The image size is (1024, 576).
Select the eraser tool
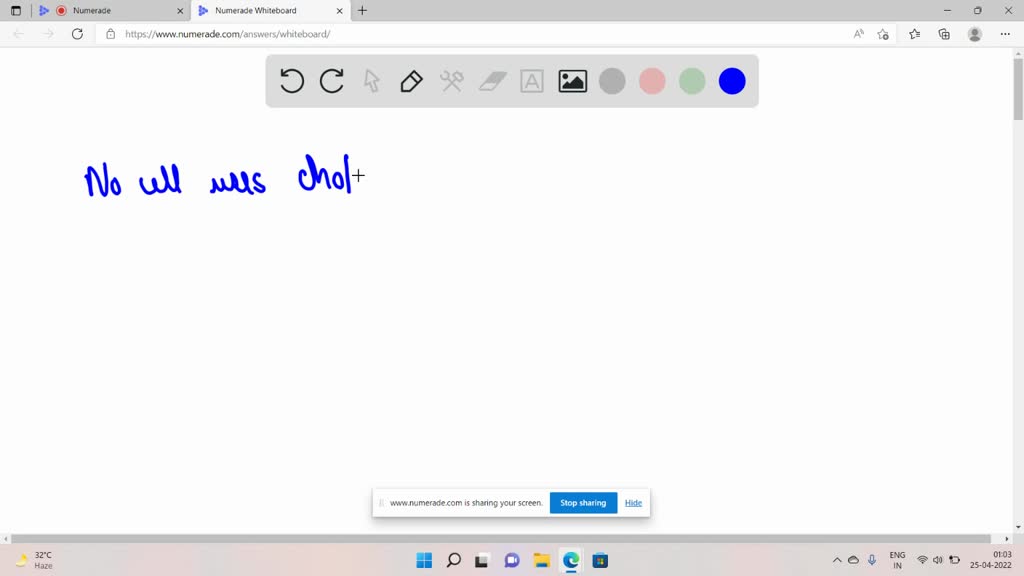pyautogui.click(x=493, y=81)
